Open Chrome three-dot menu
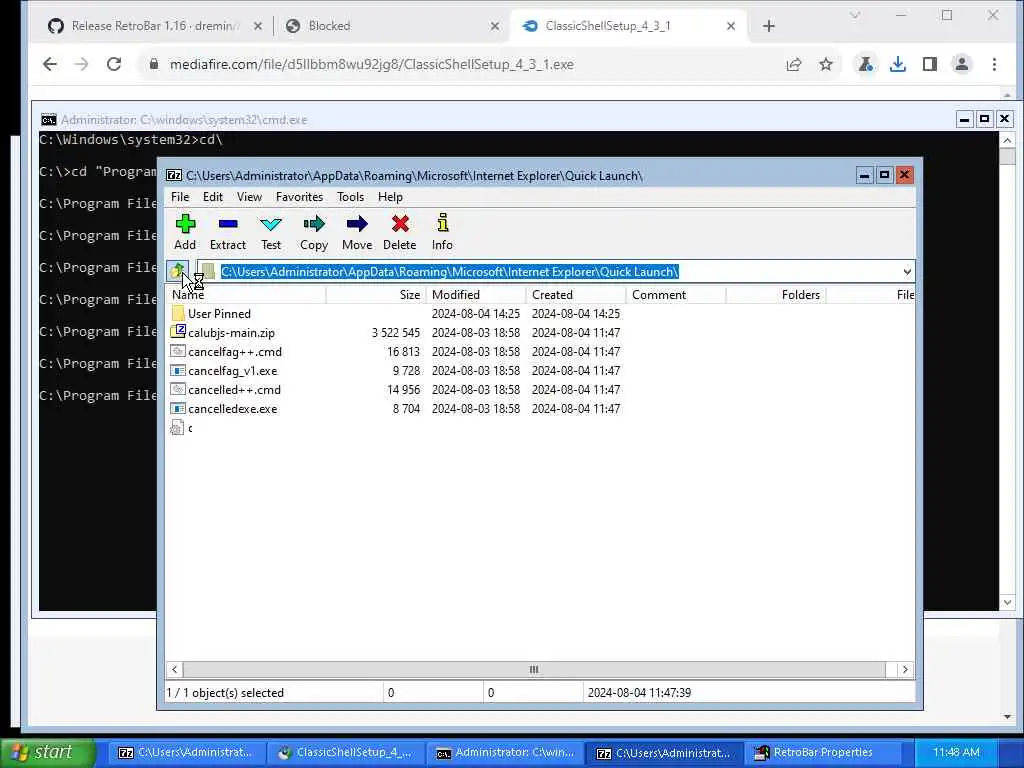This screenshot has height=768, width=1024. point(994,64)
